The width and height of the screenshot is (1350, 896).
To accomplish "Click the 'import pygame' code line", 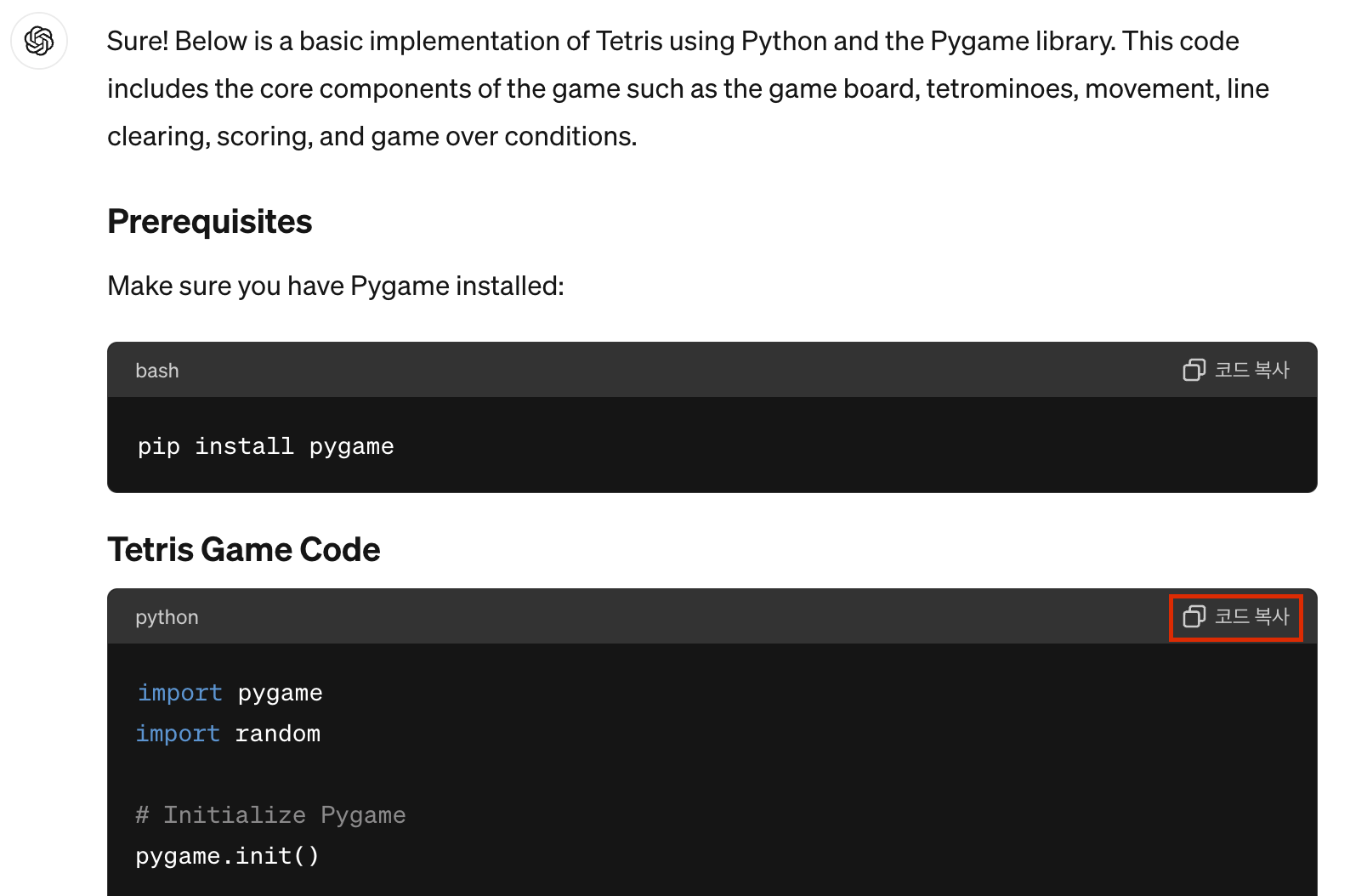I will pos(230,693).
